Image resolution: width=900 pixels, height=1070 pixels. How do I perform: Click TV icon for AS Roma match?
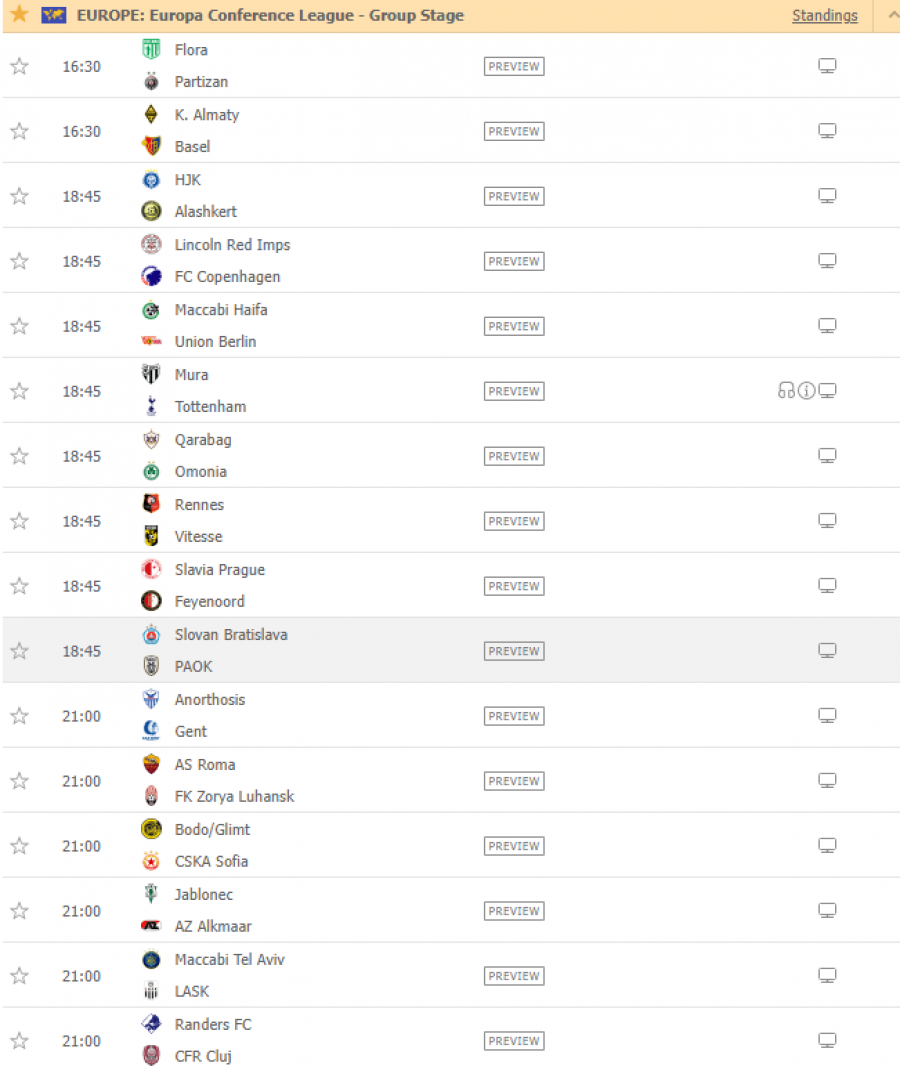coord(827,781)
